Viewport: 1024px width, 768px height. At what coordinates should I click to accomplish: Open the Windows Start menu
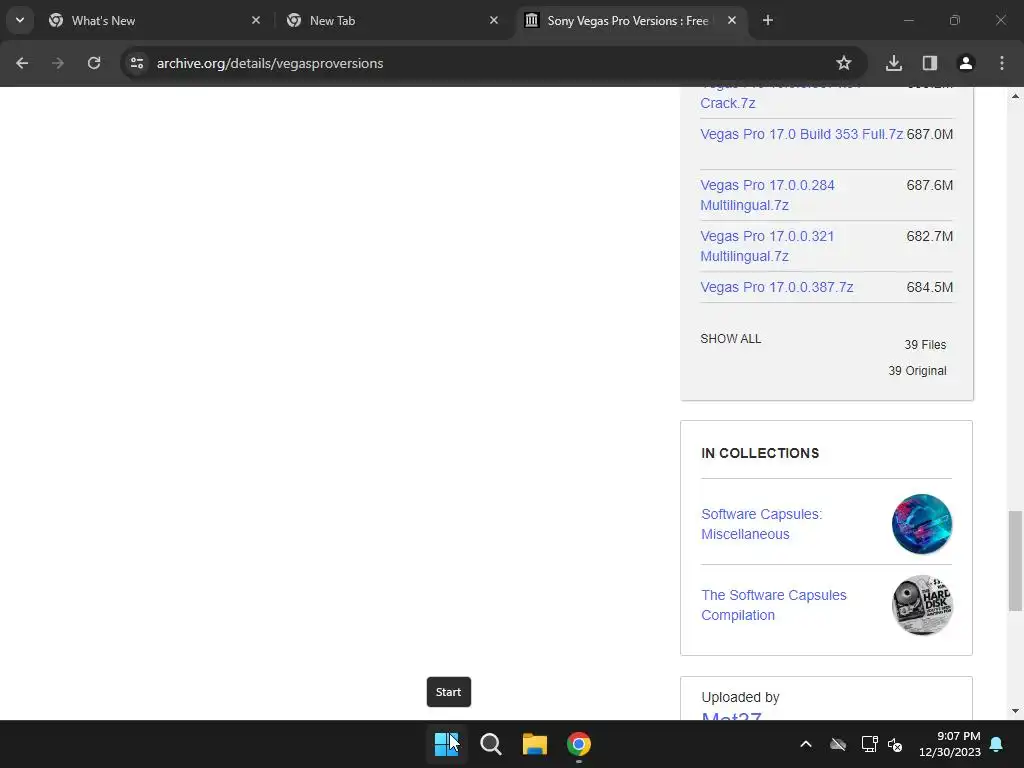447,744
